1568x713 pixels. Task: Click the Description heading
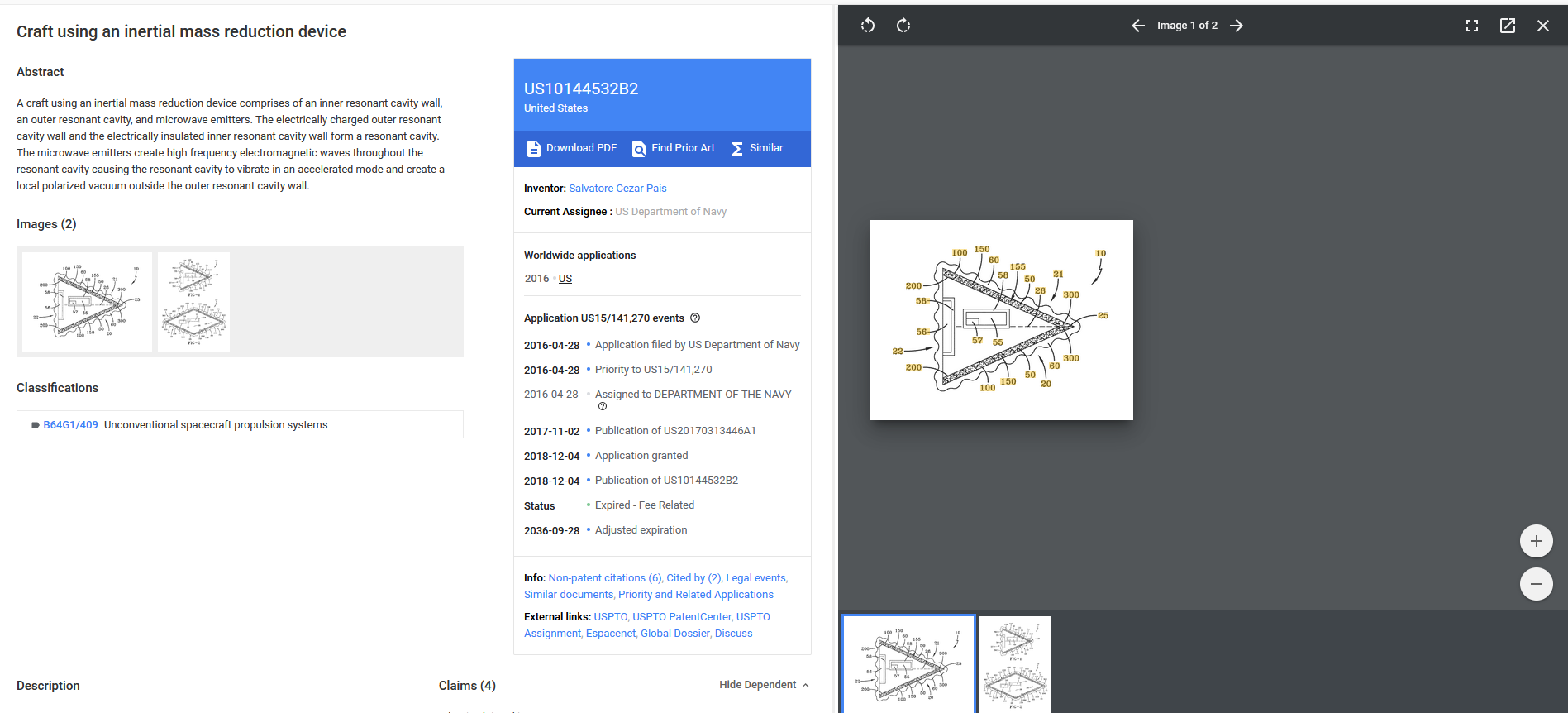point(48,686)
